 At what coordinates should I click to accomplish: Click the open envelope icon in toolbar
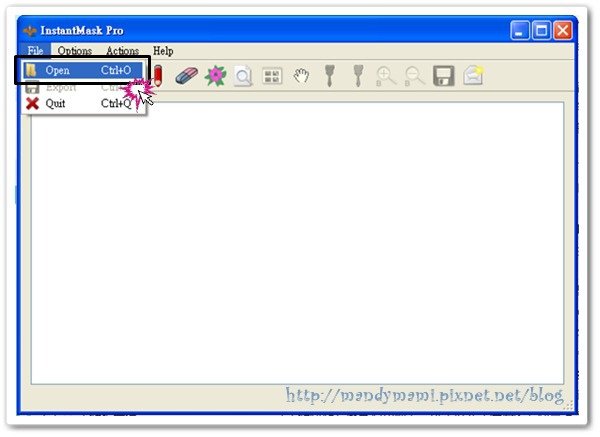point(473,75)
